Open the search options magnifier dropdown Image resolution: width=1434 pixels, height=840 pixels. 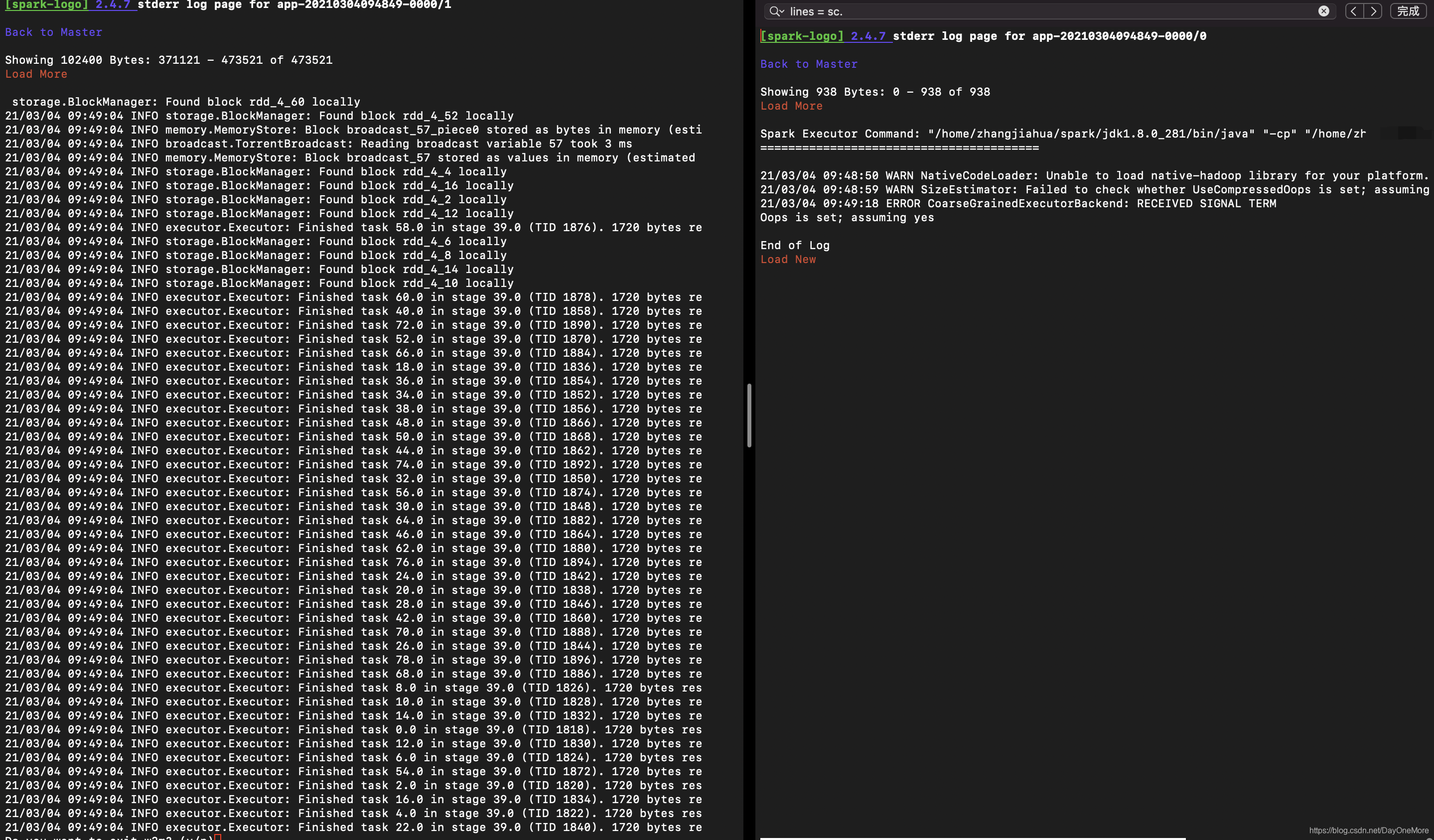(x=776, y=11)
